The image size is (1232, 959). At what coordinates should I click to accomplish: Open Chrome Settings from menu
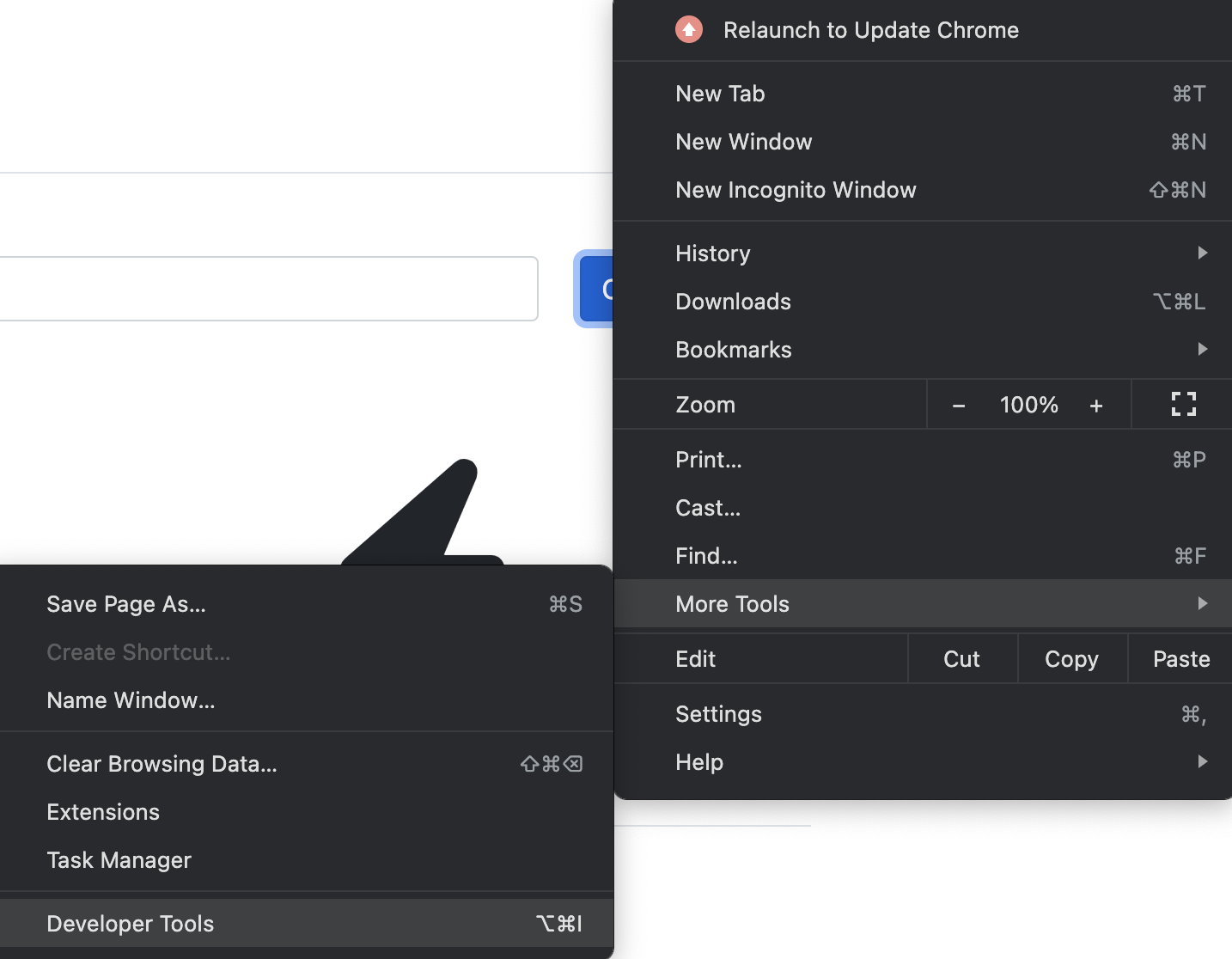point(923,714)
